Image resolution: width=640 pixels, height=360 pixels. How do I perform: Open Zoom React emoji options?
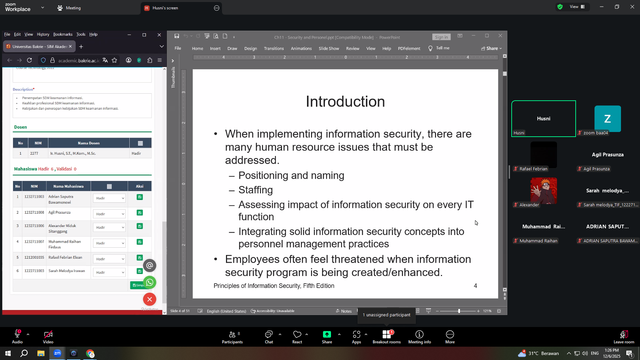(x=297, y=337)
